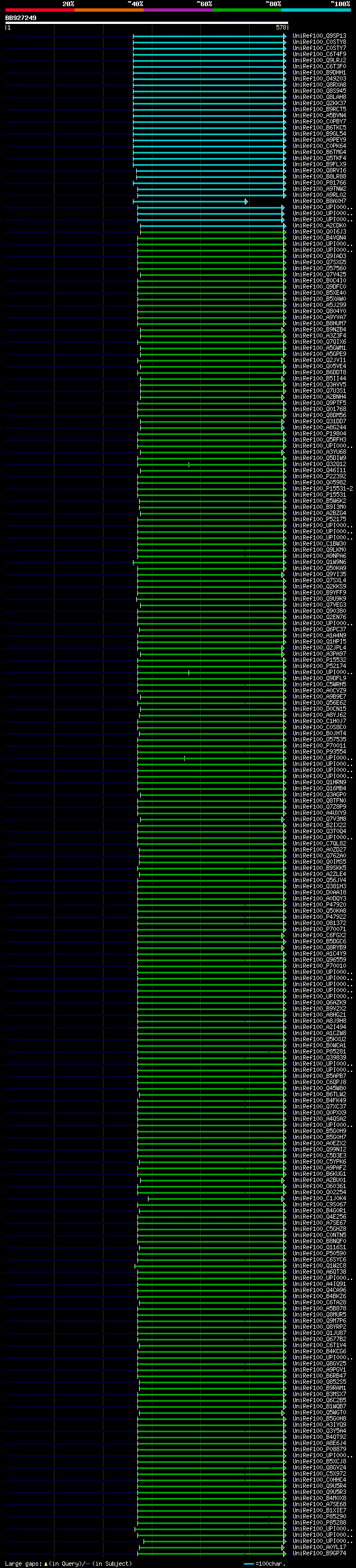Viewport: 356px width, 1568px height.
Task: Select the UniRef100_B5XE40 label
Action: click(319, 293)
